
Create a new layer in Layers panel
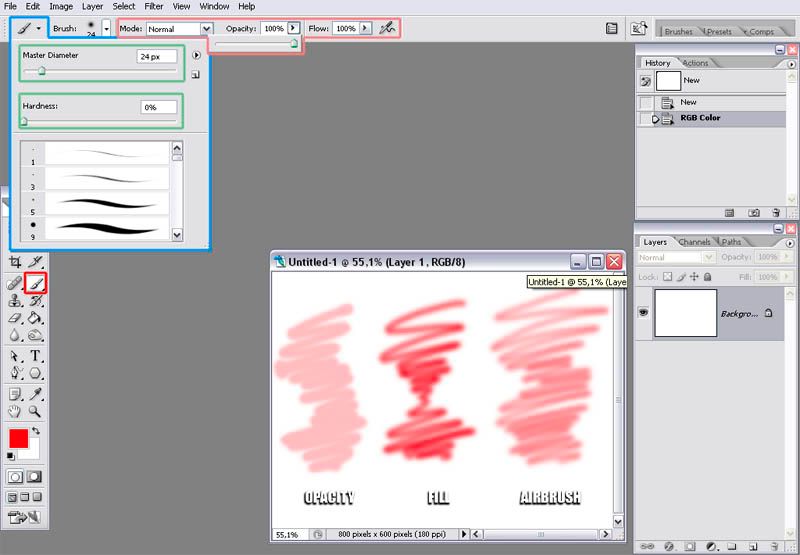(x=754, y=547)
